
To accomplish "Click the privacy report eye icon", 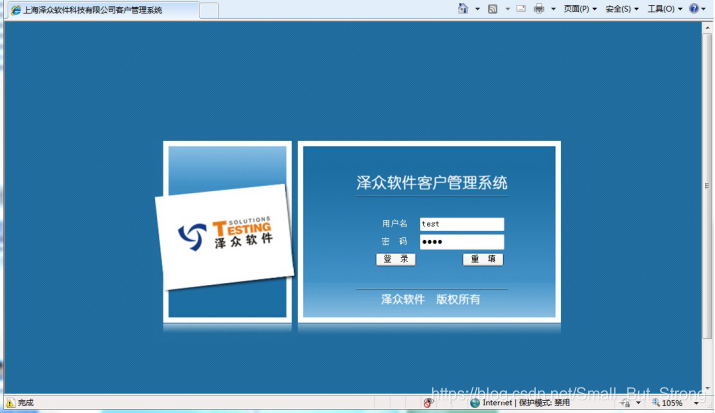I will pyautogui.click(x=428, y=403).
